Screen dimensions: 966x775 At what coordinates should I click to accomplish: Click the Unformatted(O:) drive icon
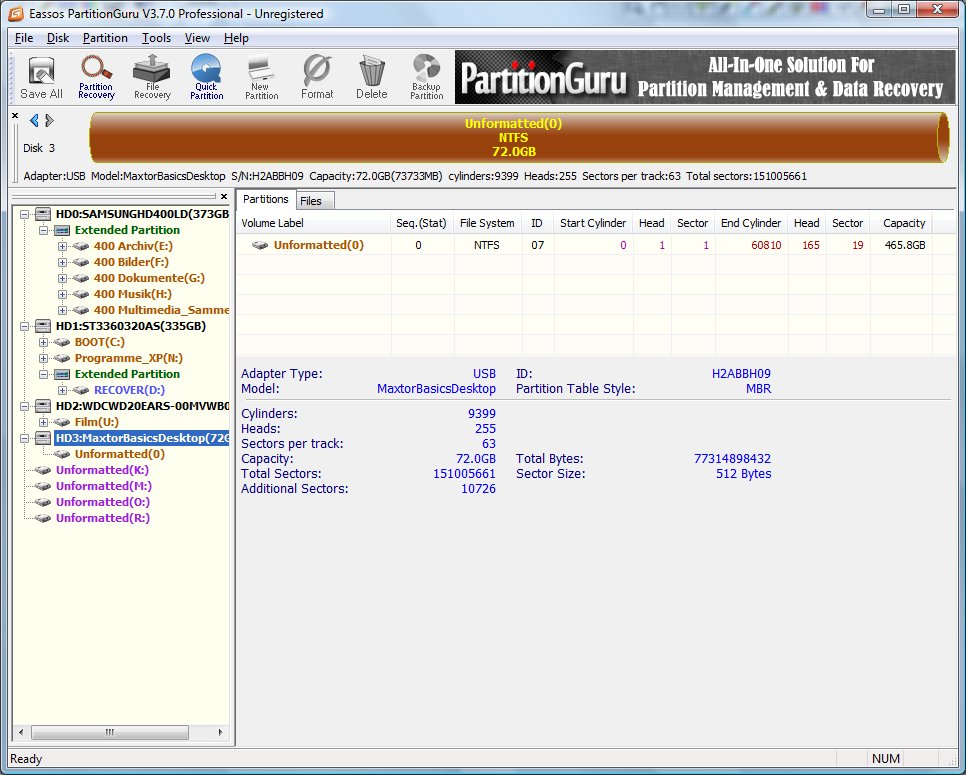(x=43, y=502)
